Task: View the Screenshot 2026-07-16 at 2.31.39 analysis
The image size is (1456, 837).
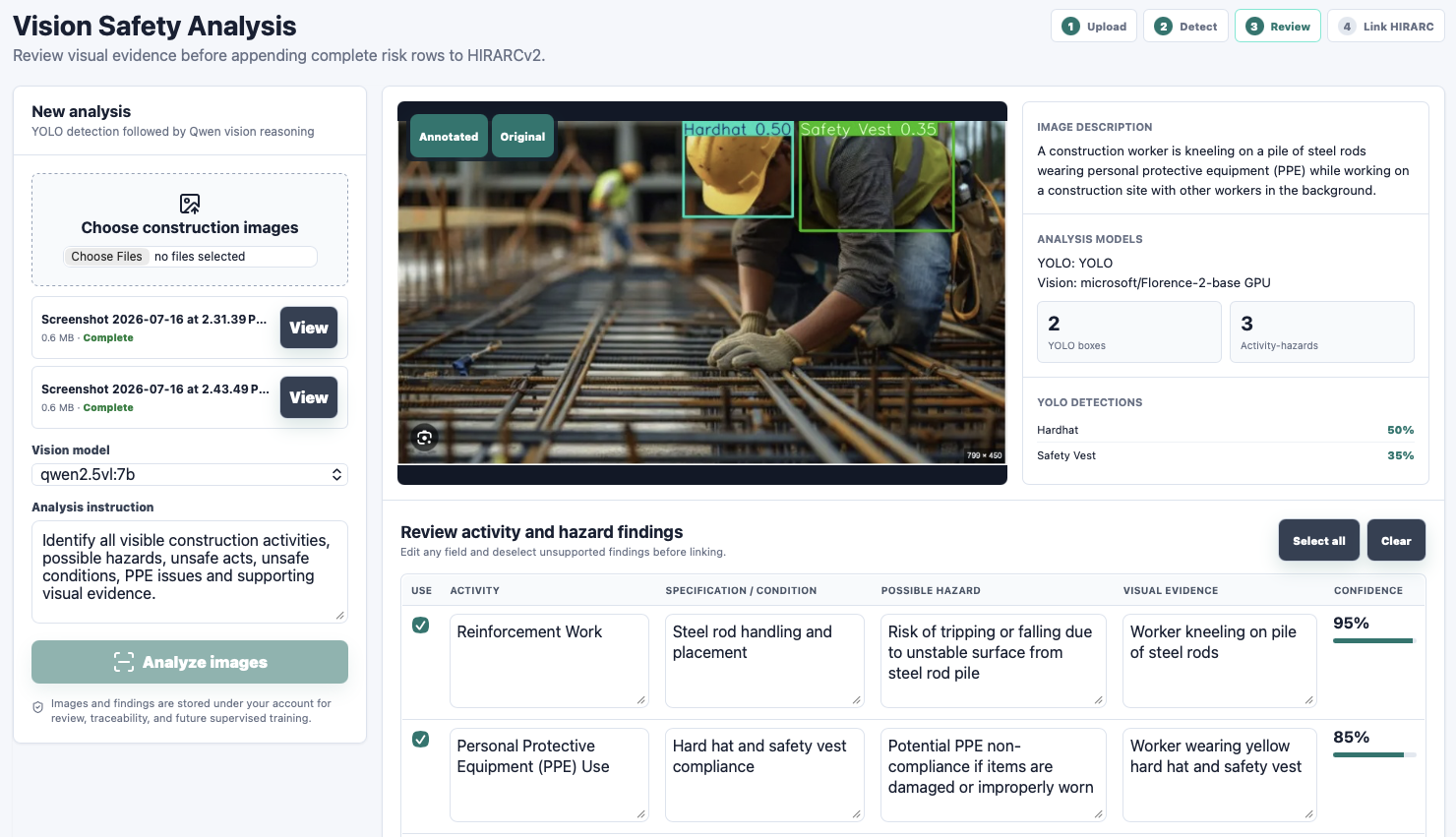Action: (x=309, y=328)
